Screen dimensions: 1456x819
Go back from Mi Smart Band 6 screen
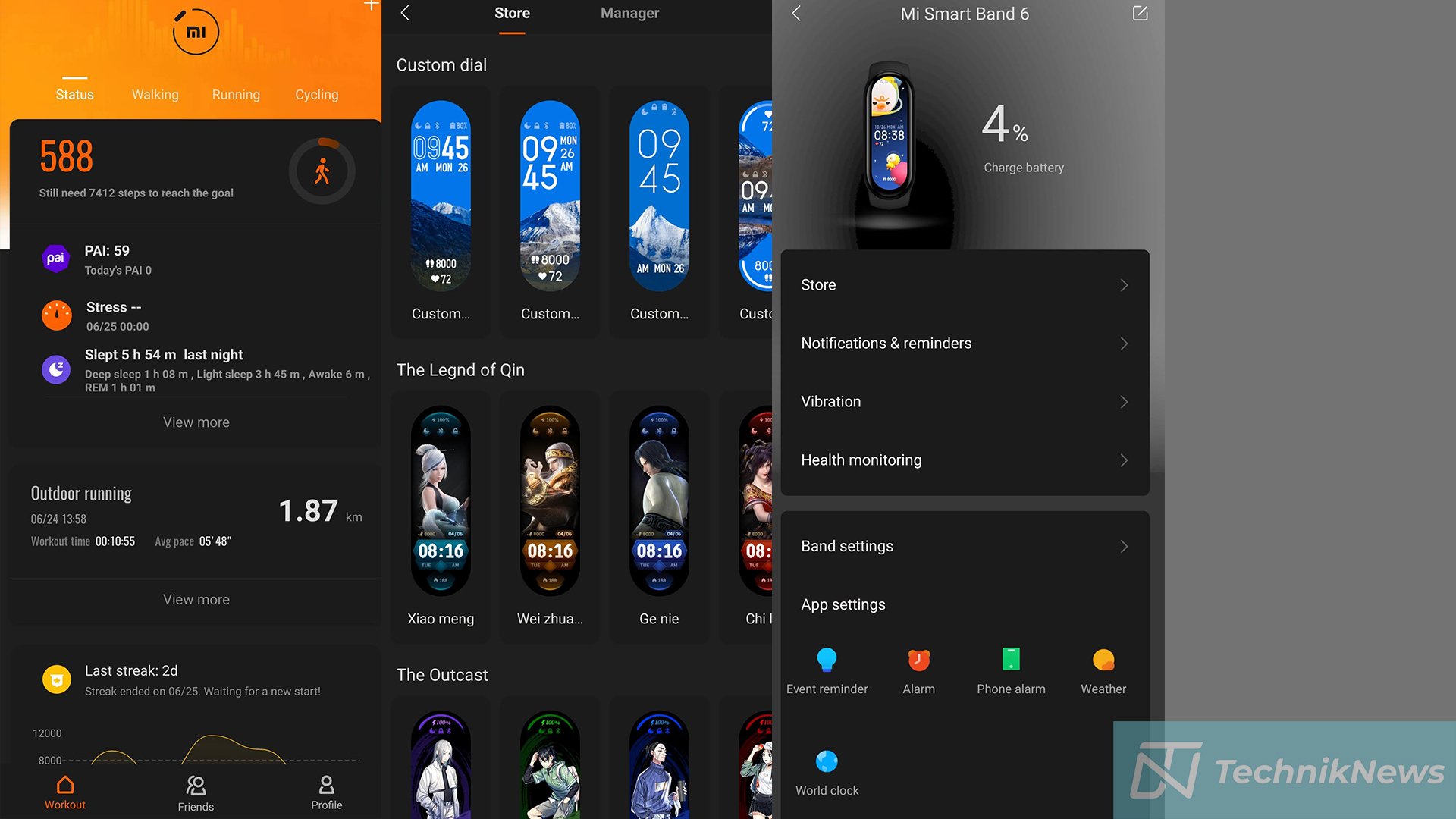pos(796,13)
